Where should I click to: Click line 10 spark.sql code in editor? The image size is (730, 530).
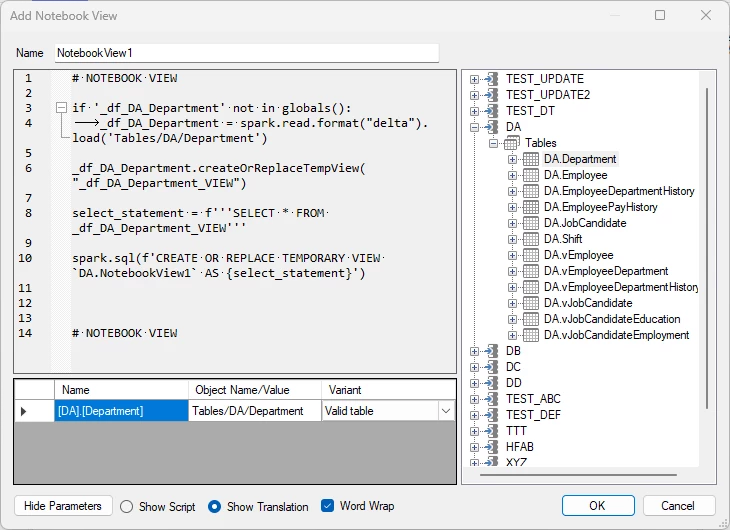tap(228, 265)
